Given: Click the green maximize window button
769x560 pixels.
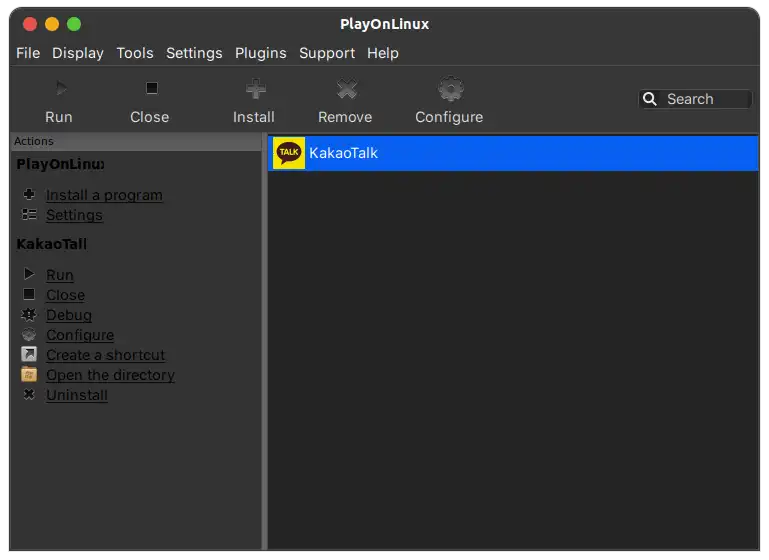Looking at the screenshot, I should pos(74,24).
